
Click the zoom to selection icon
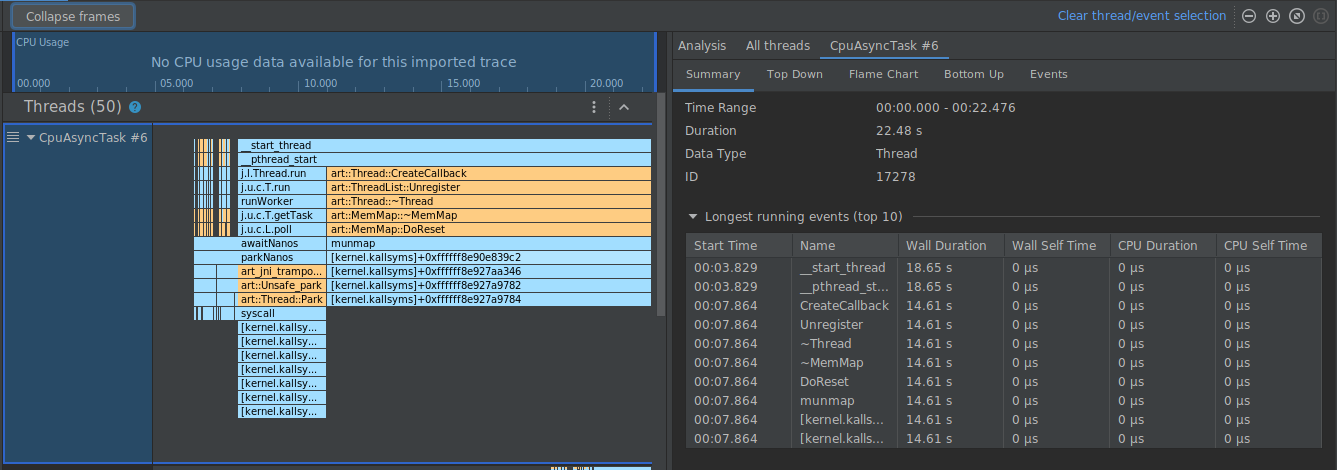(1321, 16)
